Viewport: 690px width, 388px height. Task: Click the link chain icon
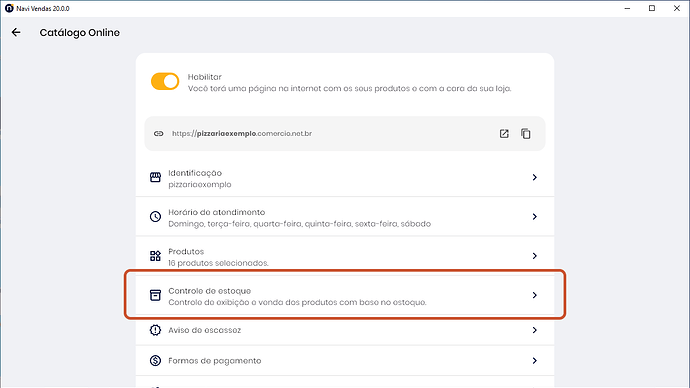coord(158,134)
